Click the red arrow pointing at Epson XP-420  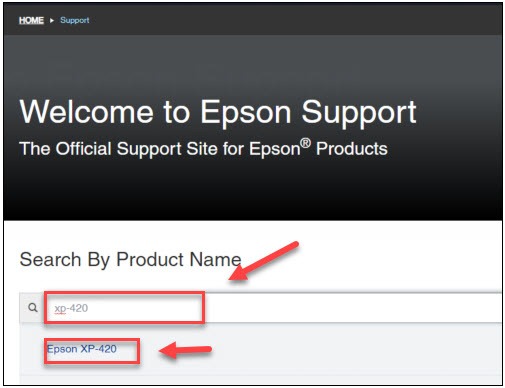[x=185, y=350]
